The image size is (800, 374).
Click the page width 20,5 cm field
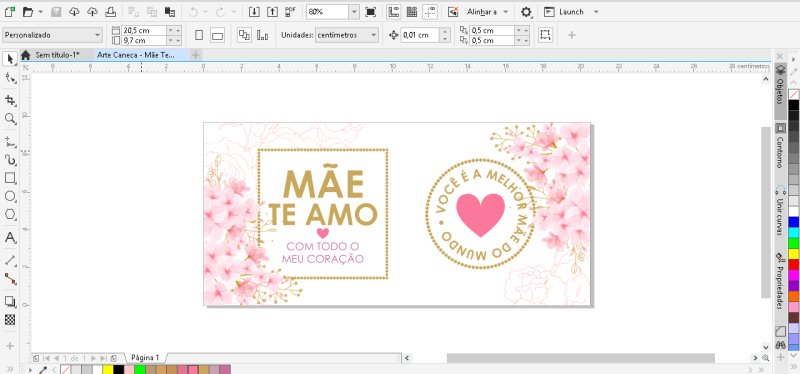144,31
